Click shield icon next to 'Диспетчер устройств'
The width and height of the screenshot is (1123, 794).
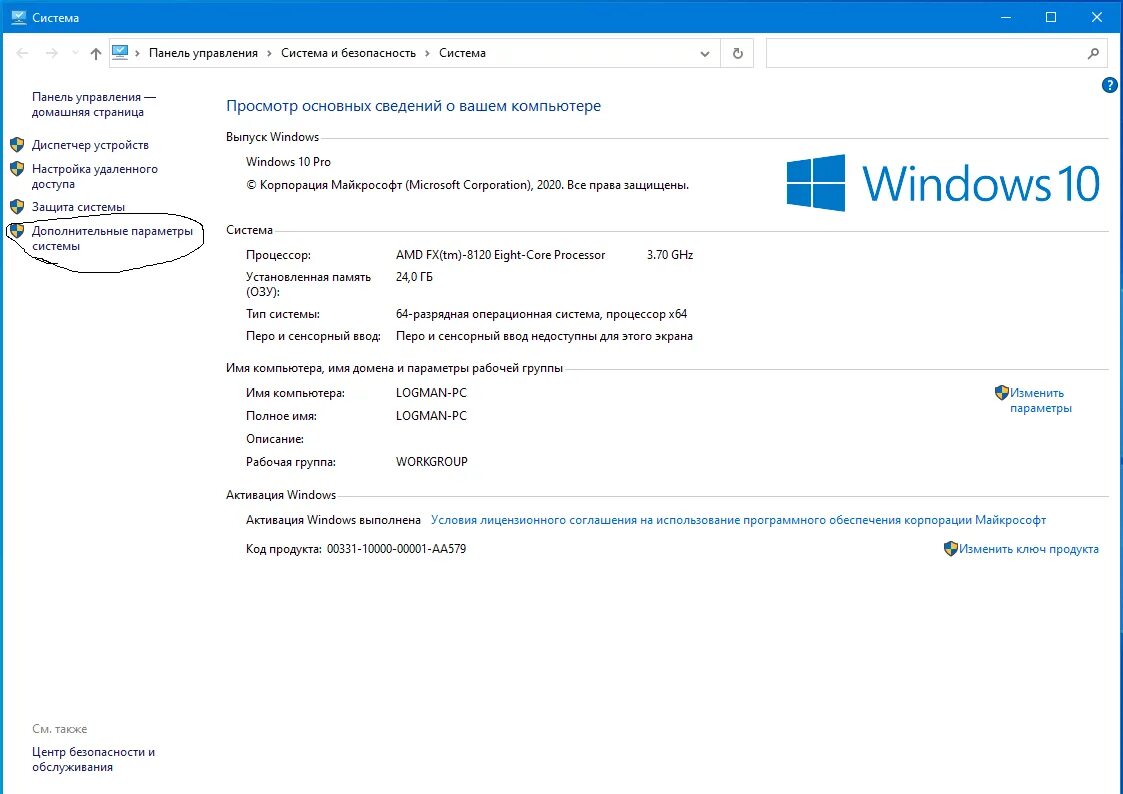click(17, 145)
